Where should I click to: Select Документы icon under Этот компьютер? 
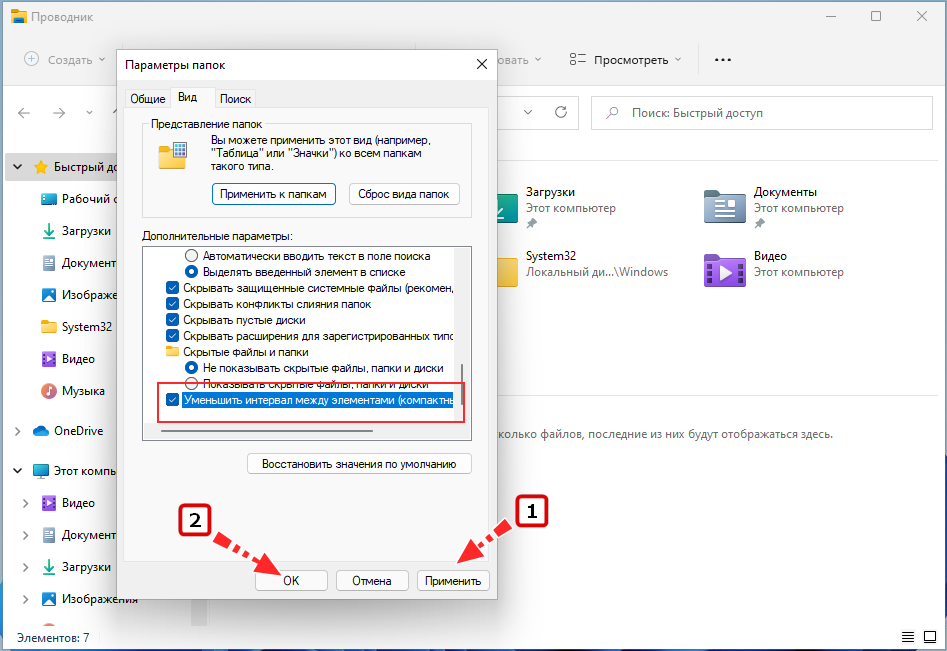(x=48, y=534)
